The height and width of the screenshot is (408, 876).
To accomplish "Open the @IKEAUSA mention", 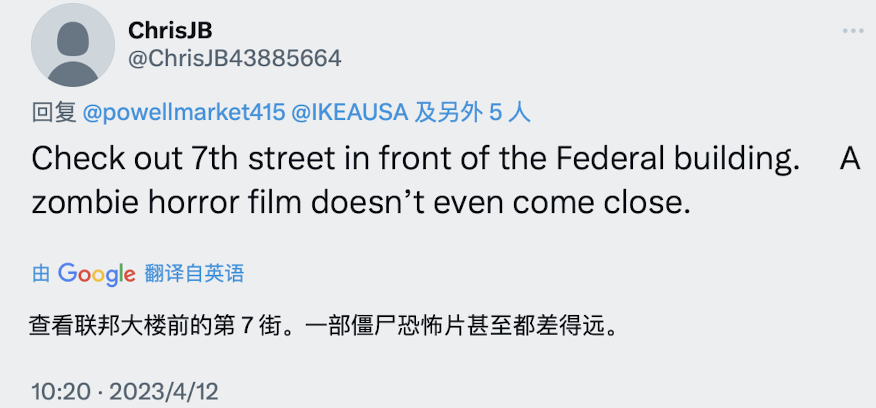I will pyautogui.click(x=349, y=112).
